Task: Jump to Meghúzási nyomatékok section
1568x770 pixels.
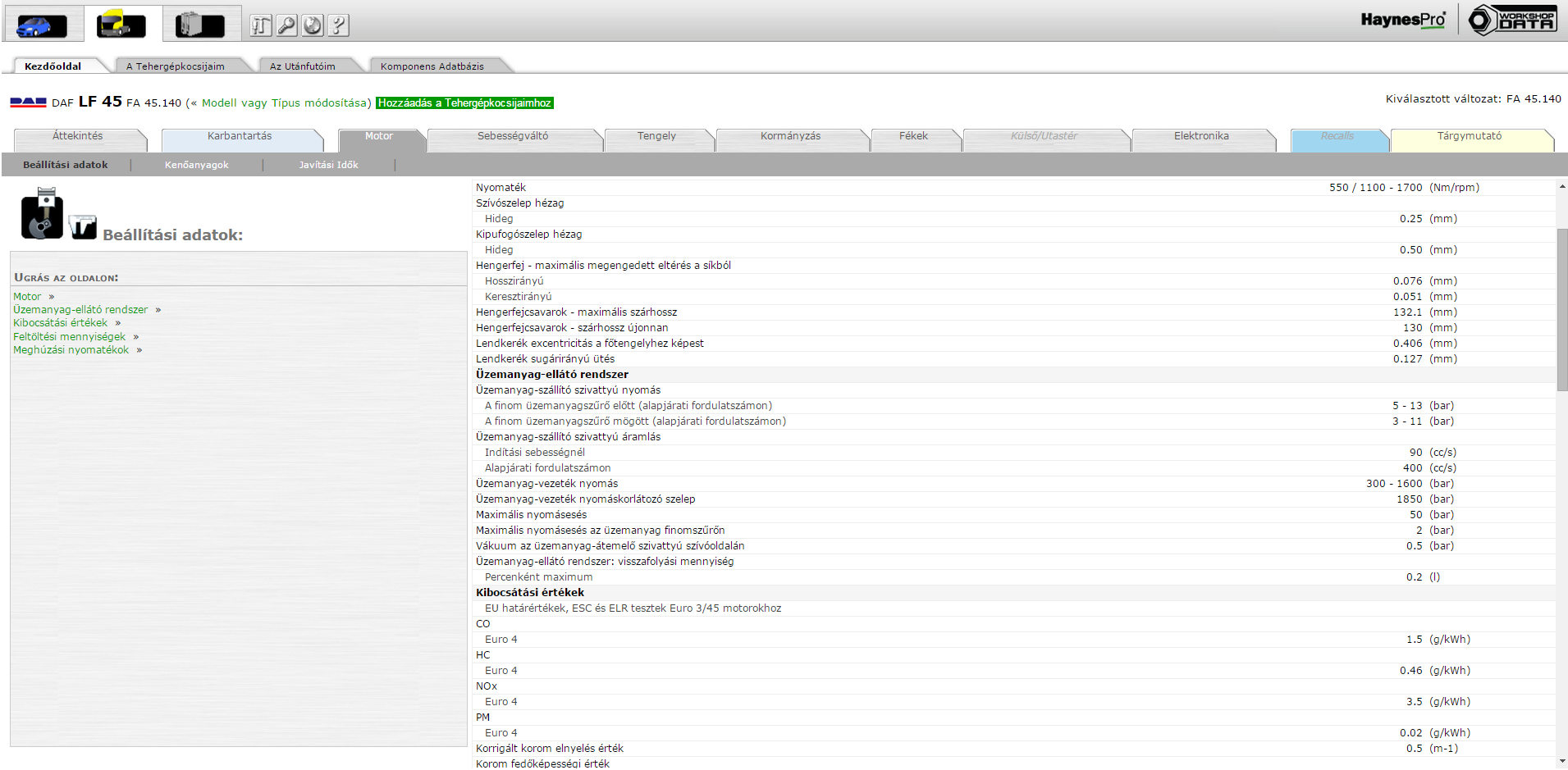Action: 71,350
